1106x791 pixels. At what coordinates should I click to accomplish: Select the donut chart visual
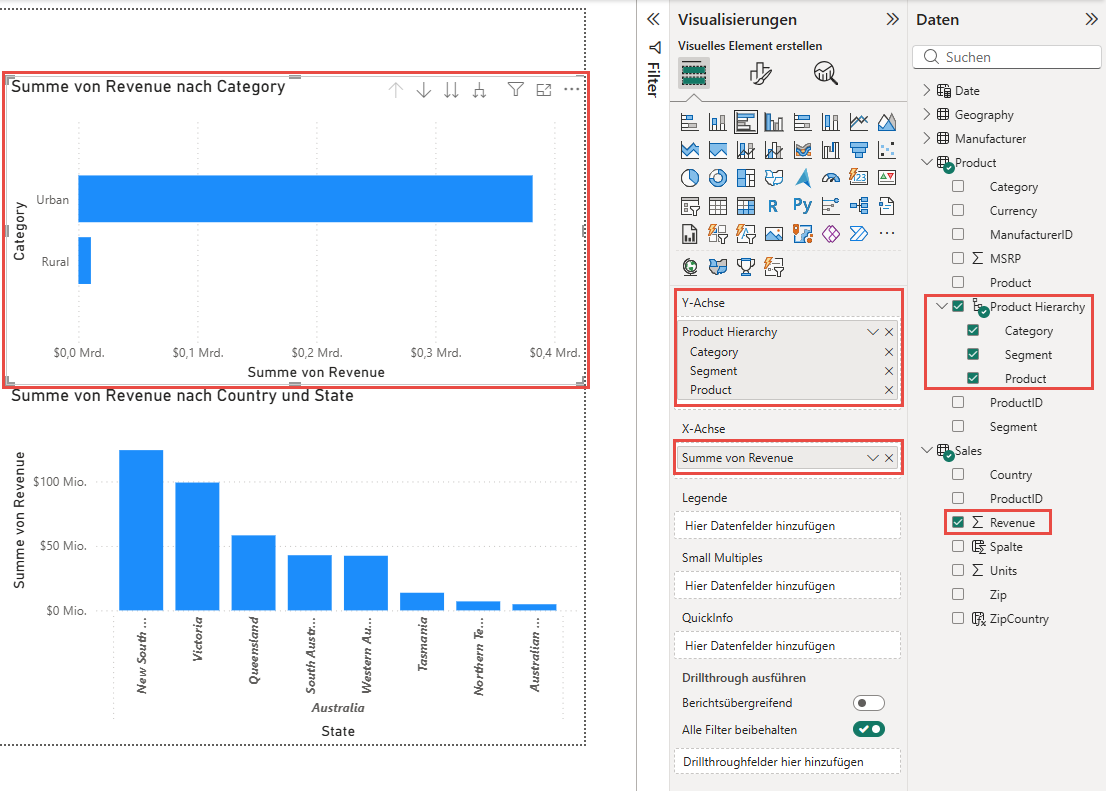click(x=717, y=178)
